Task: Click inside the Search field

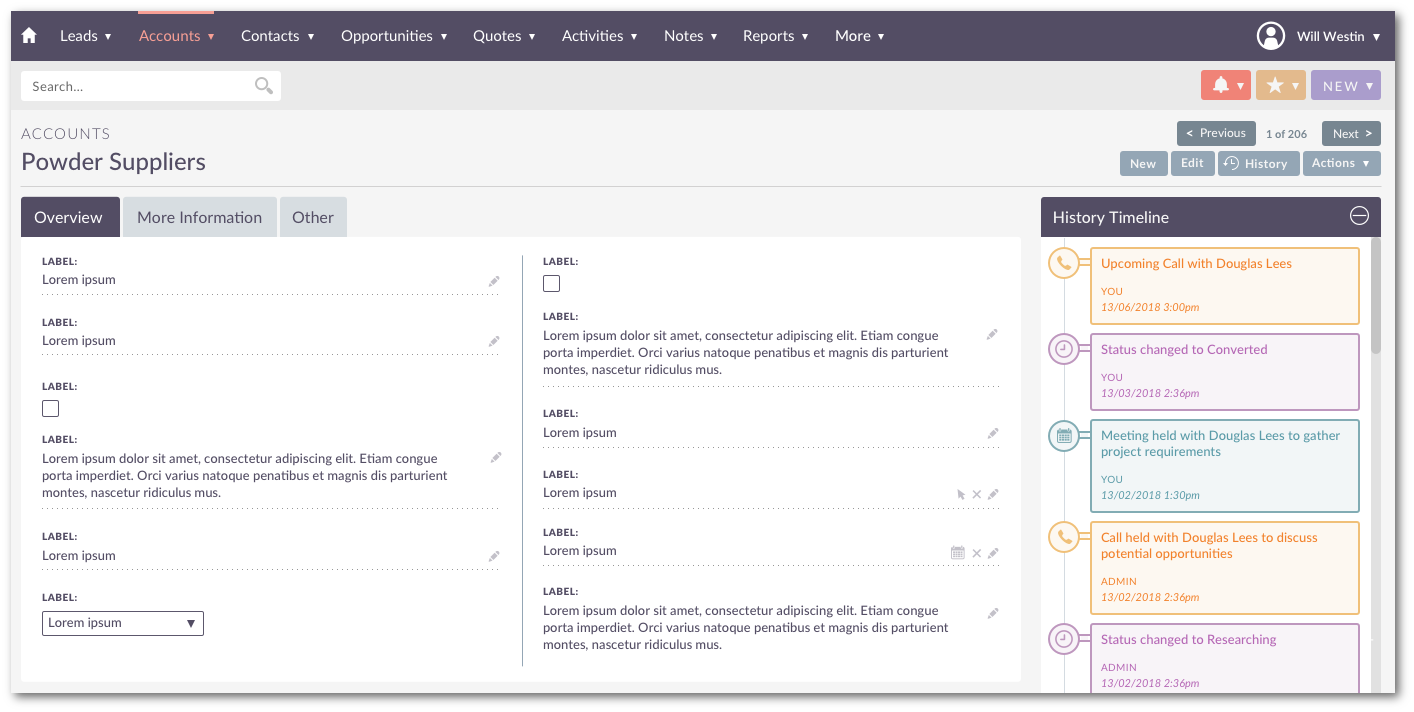Action: tap(130, 85)
